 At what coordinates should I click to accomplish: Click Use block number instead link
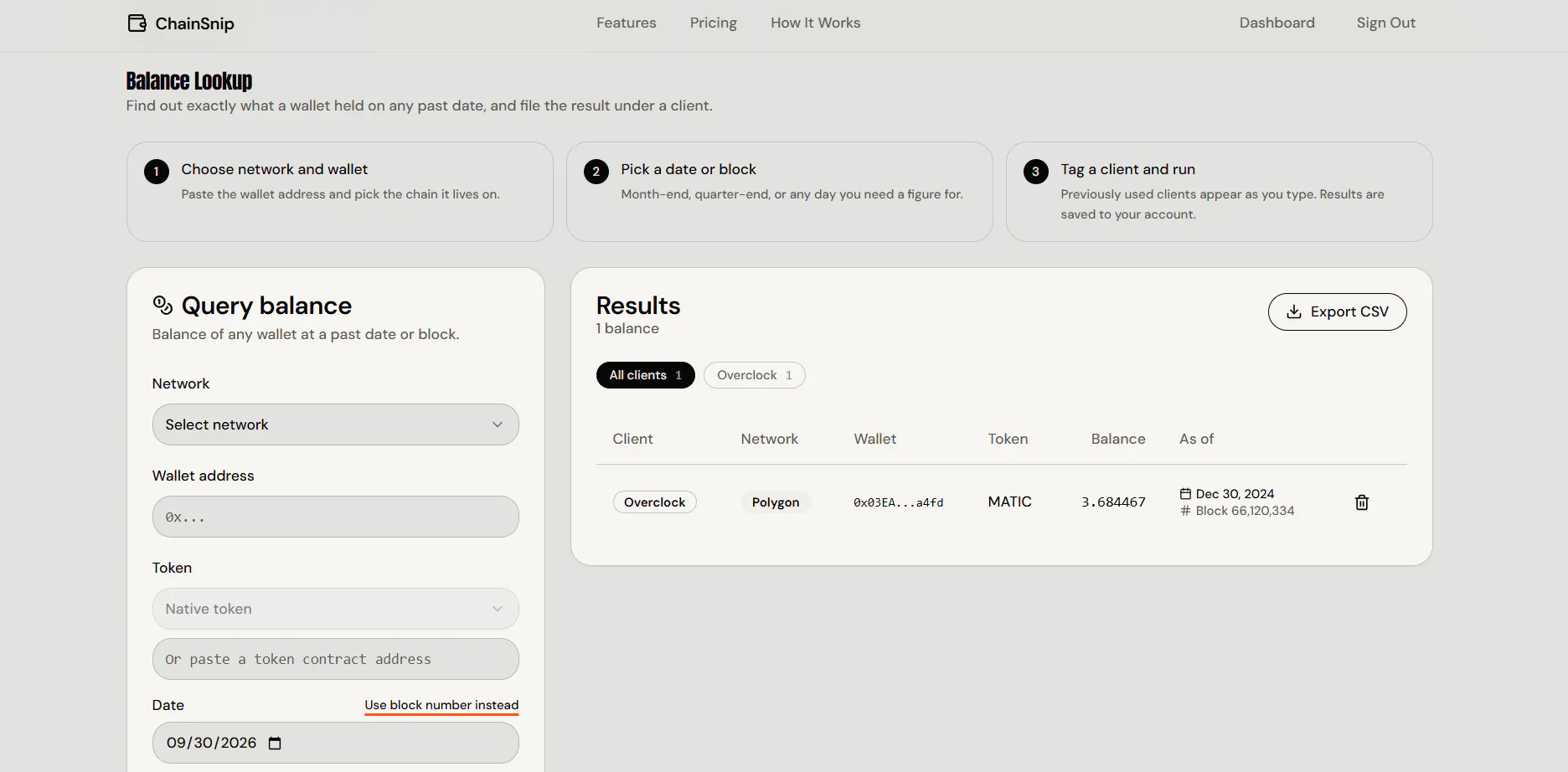tap(441, 705)
